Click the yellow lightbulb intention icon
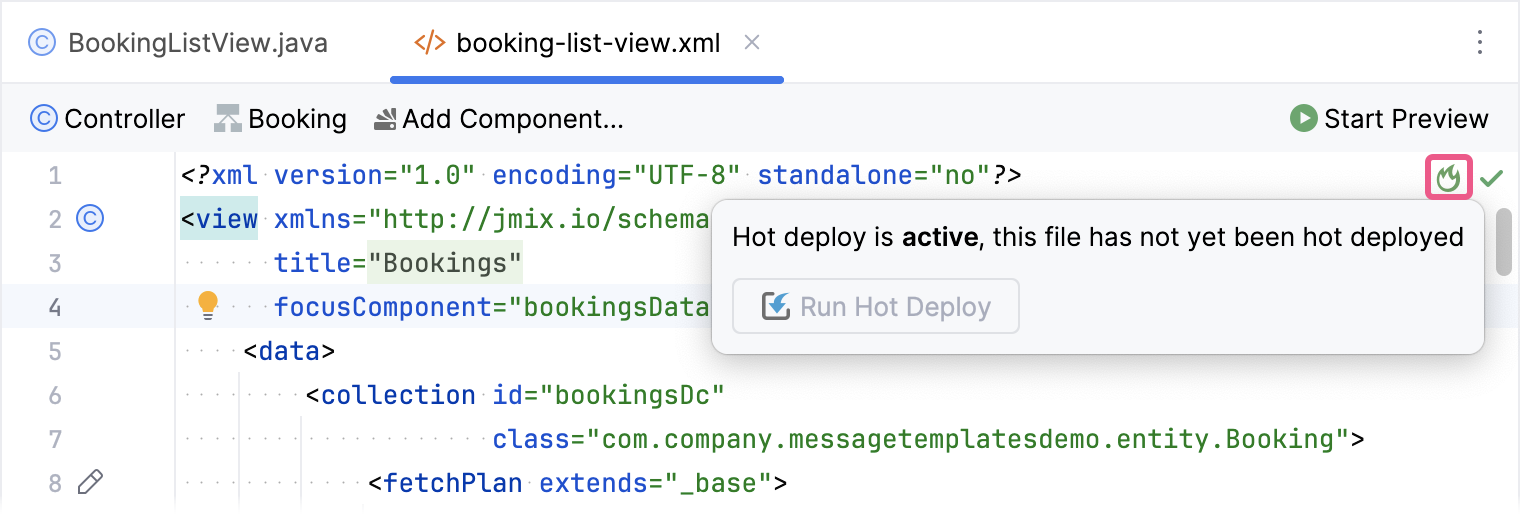 point(208,305)
